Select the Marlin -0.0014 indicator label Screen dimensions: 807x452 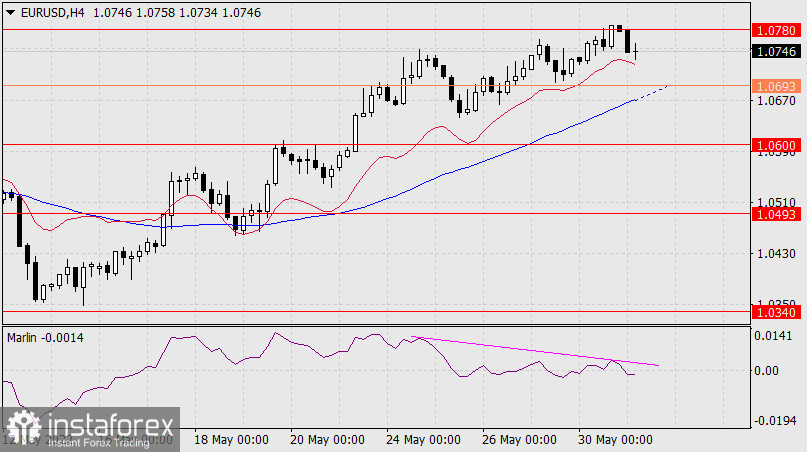click(x=45, y=338)
